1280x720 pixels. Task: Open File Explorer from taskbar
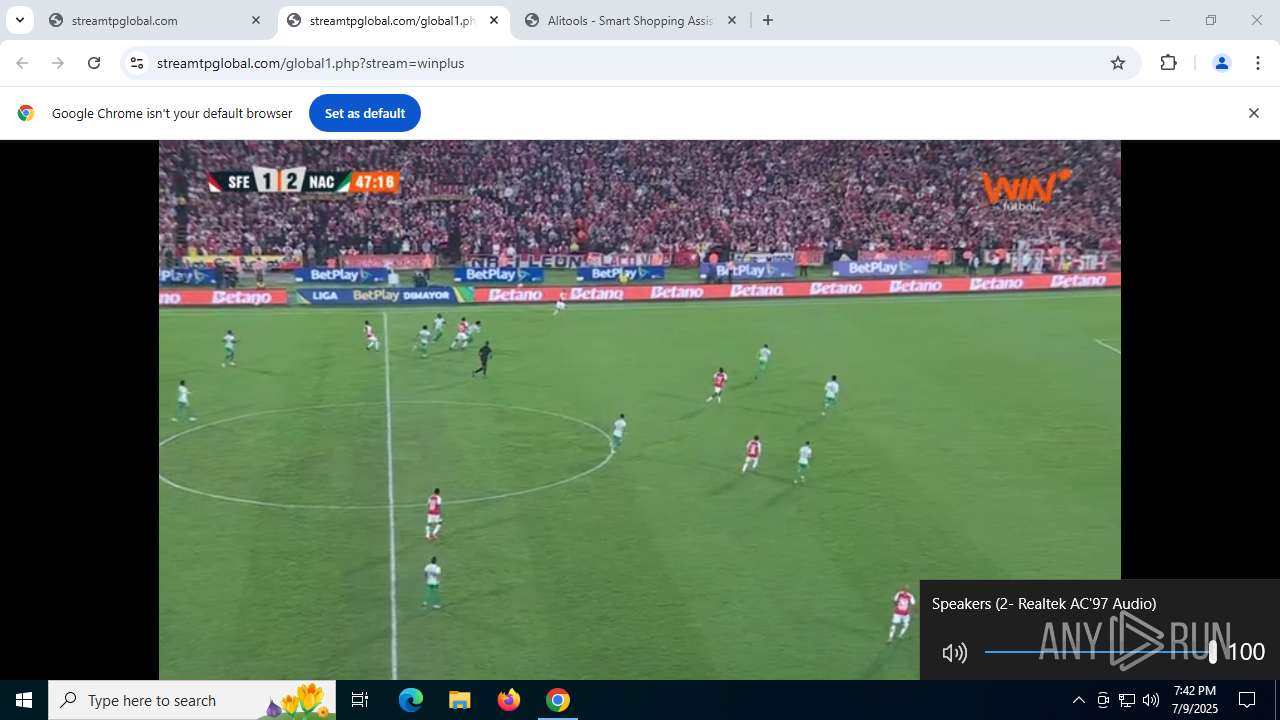pos(459,700)
